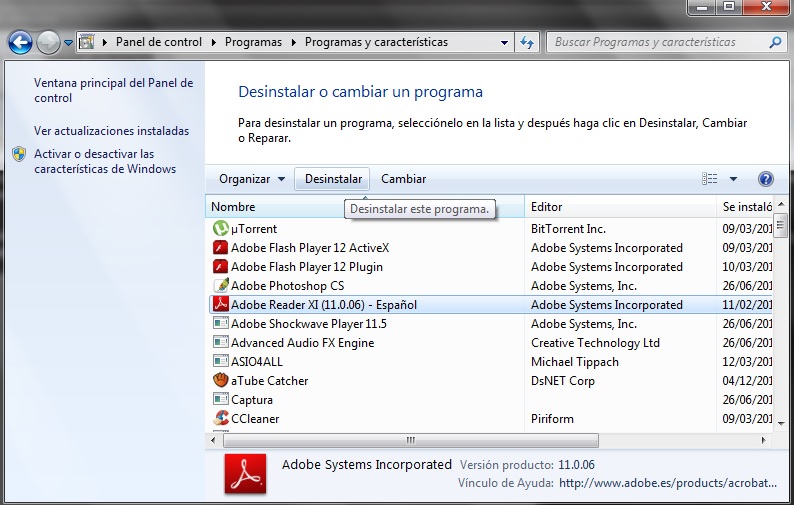
Task: Sort by Nombre column header
Action: click(x=365, y=207)
